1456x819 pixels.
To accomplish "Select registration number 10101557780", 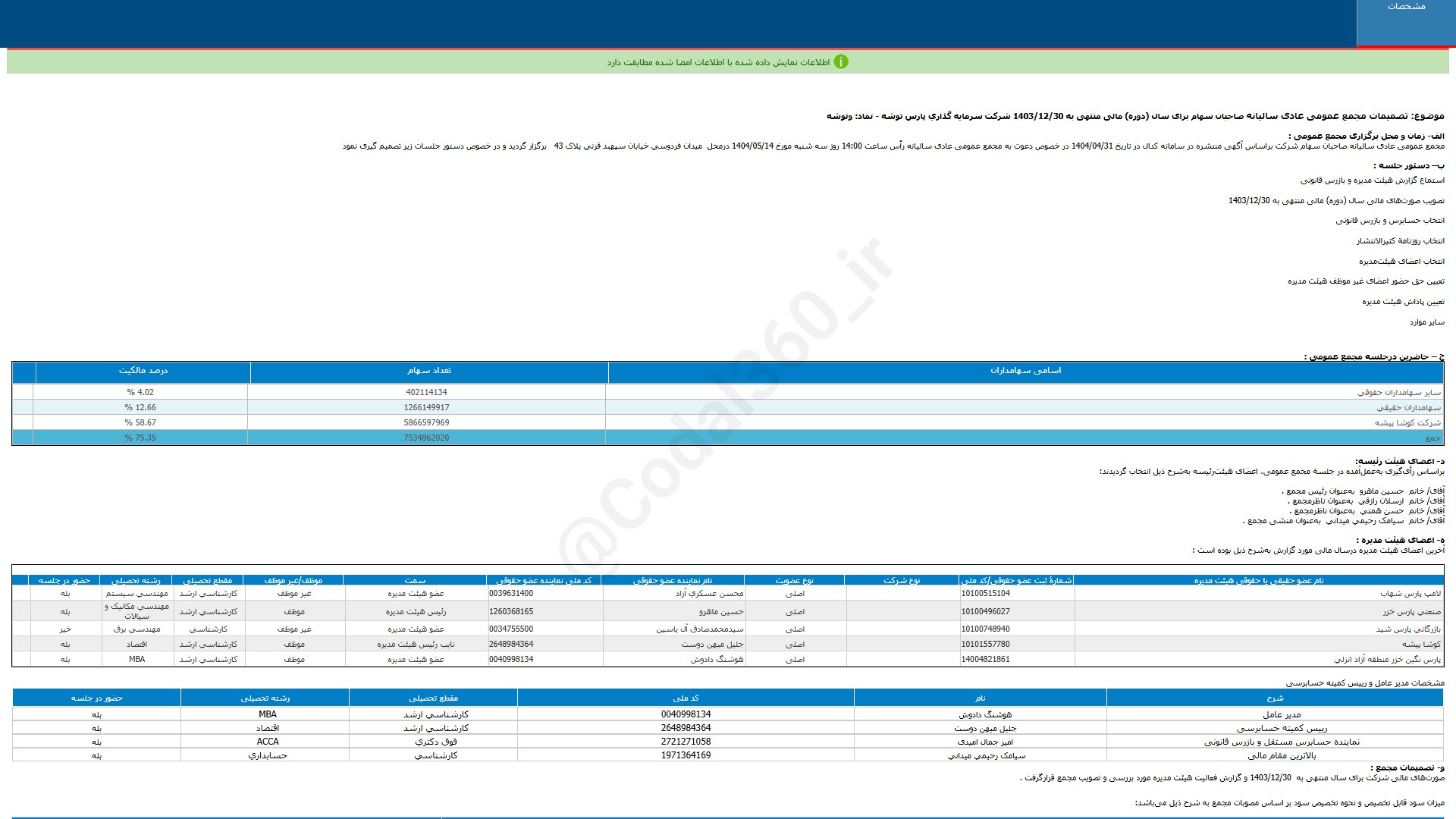I will click(x=985, y=645).
